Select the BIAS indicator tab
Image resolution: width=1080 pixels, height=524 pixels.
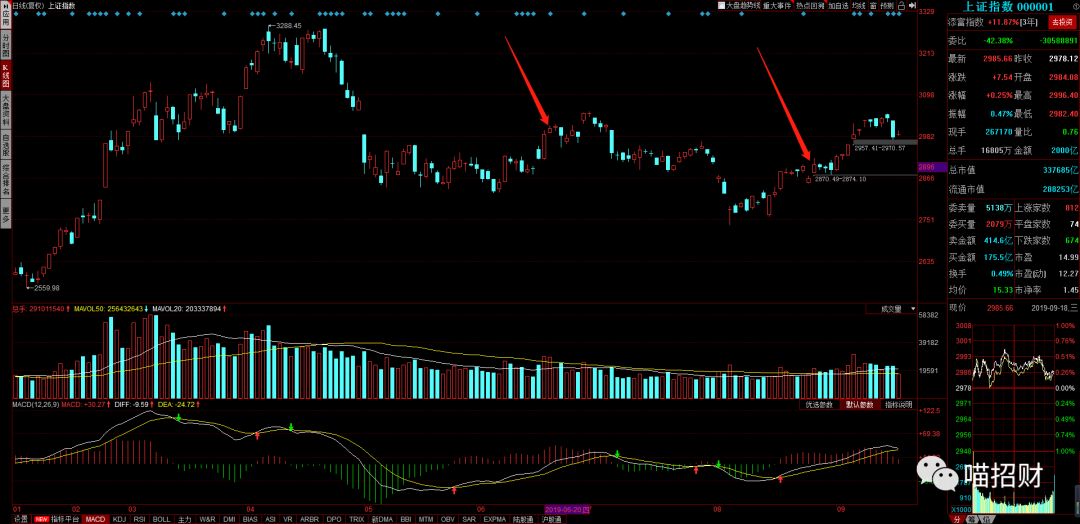coord(250,519)
